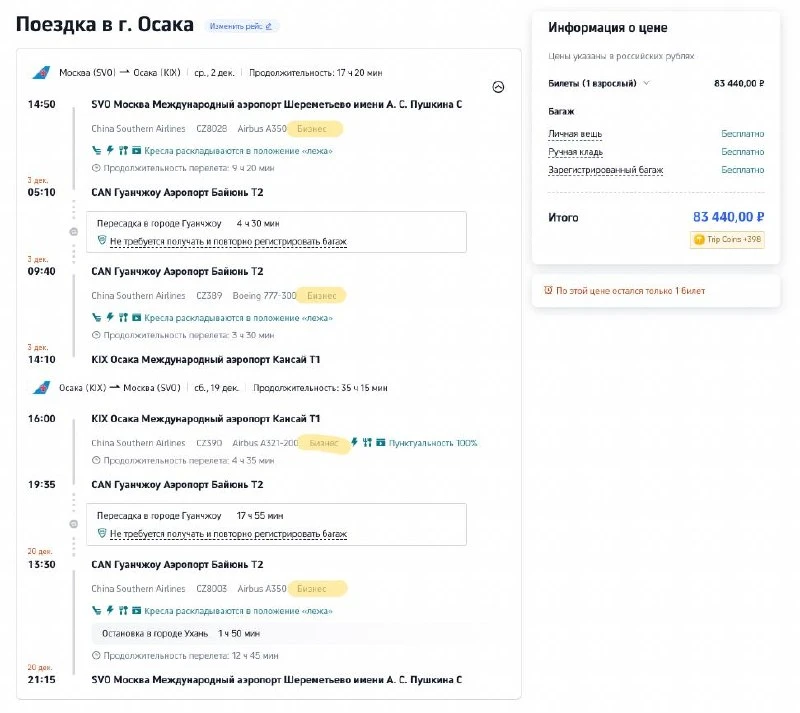Image resolution: width=800 pixels, height=713 pixels.
Task: Click the 21:15 SVO Шереметьево arrival row
Action: click(x=245, y=679)
